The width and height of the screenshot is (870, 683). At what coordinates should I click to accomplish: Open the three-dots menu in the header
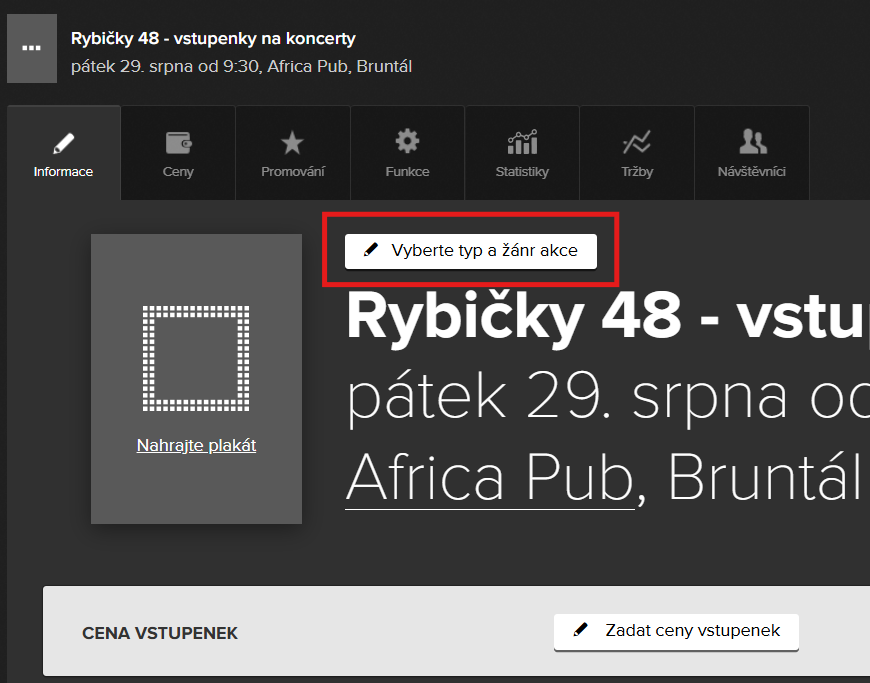pyautogui.click(x=32, y=48)
